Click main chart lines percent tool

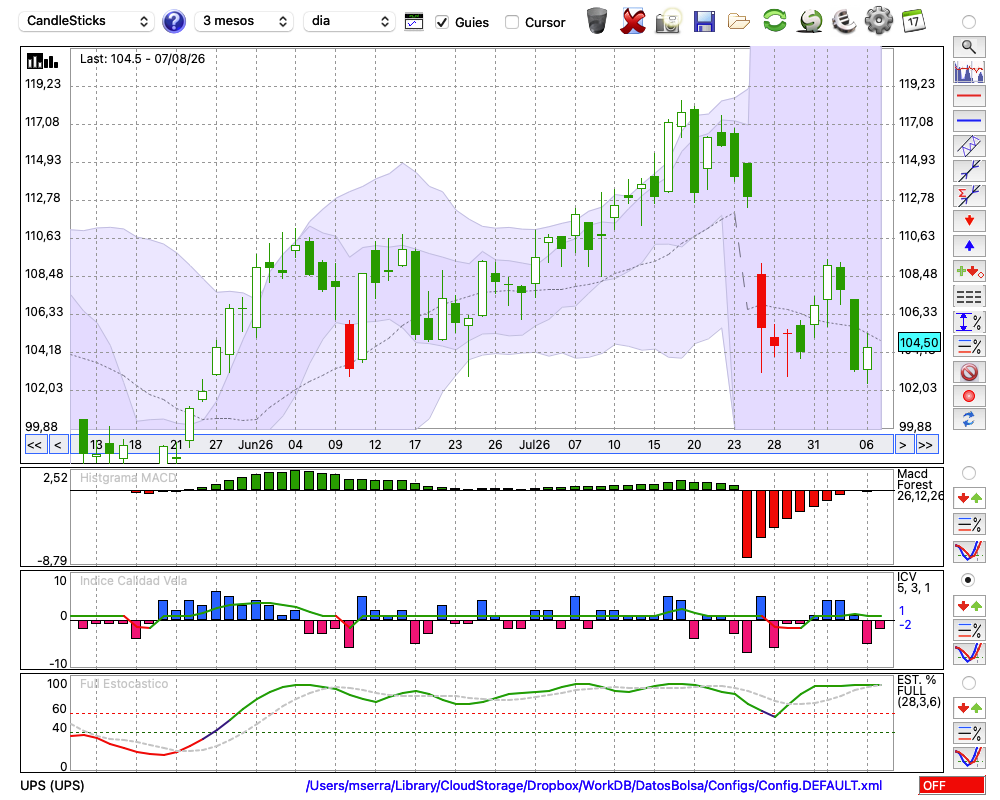[969, 346]
